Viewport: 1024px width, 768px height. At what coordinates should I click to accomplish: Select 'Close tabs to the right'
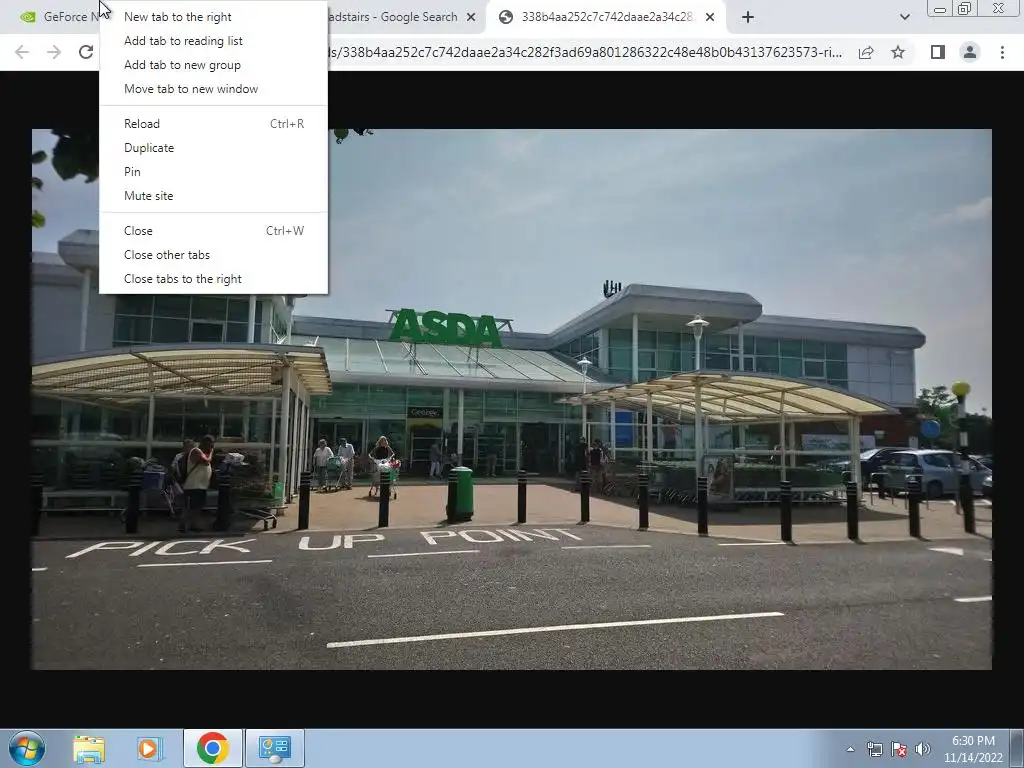tap(213, 279)
